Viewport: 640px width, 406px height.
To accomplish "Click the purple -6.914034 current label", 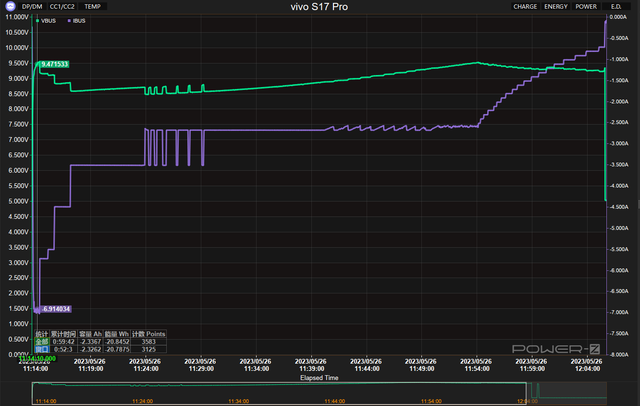I will click(x=56, y=309).
